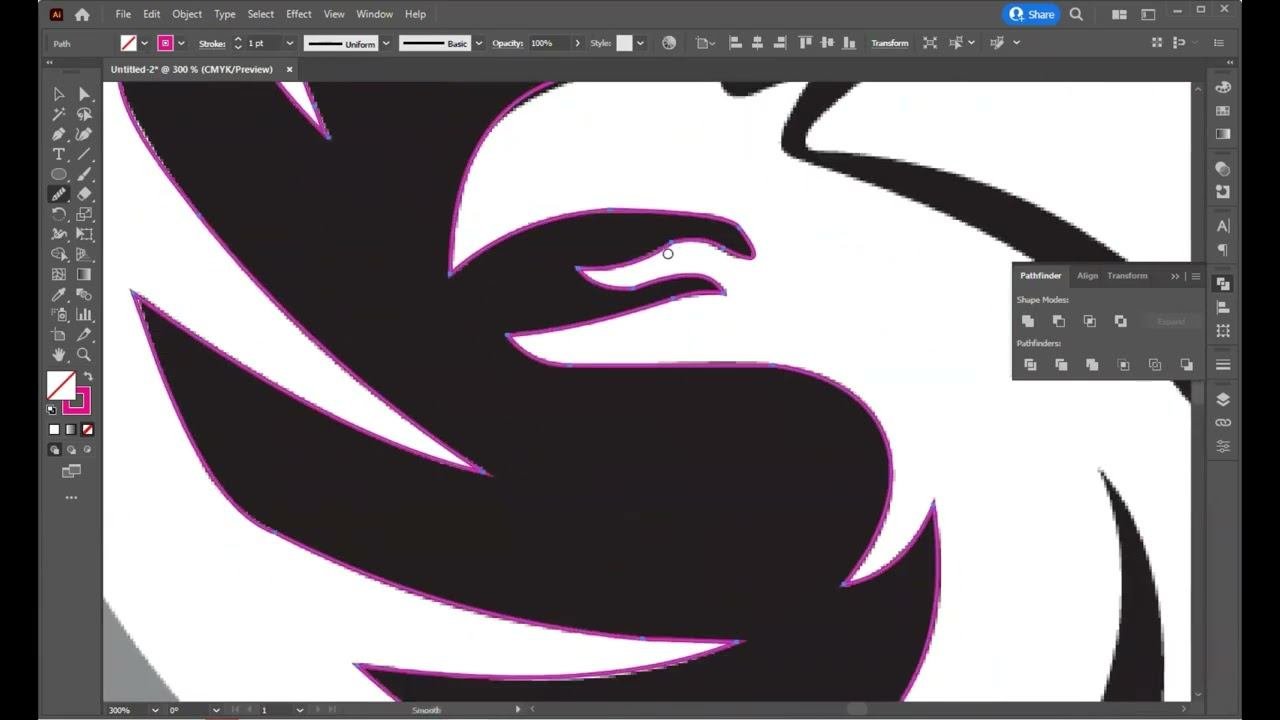This screenshot has height=720, width=1280.
Task: Choose the Ellipse tool
Action: [x=59, y=174]
